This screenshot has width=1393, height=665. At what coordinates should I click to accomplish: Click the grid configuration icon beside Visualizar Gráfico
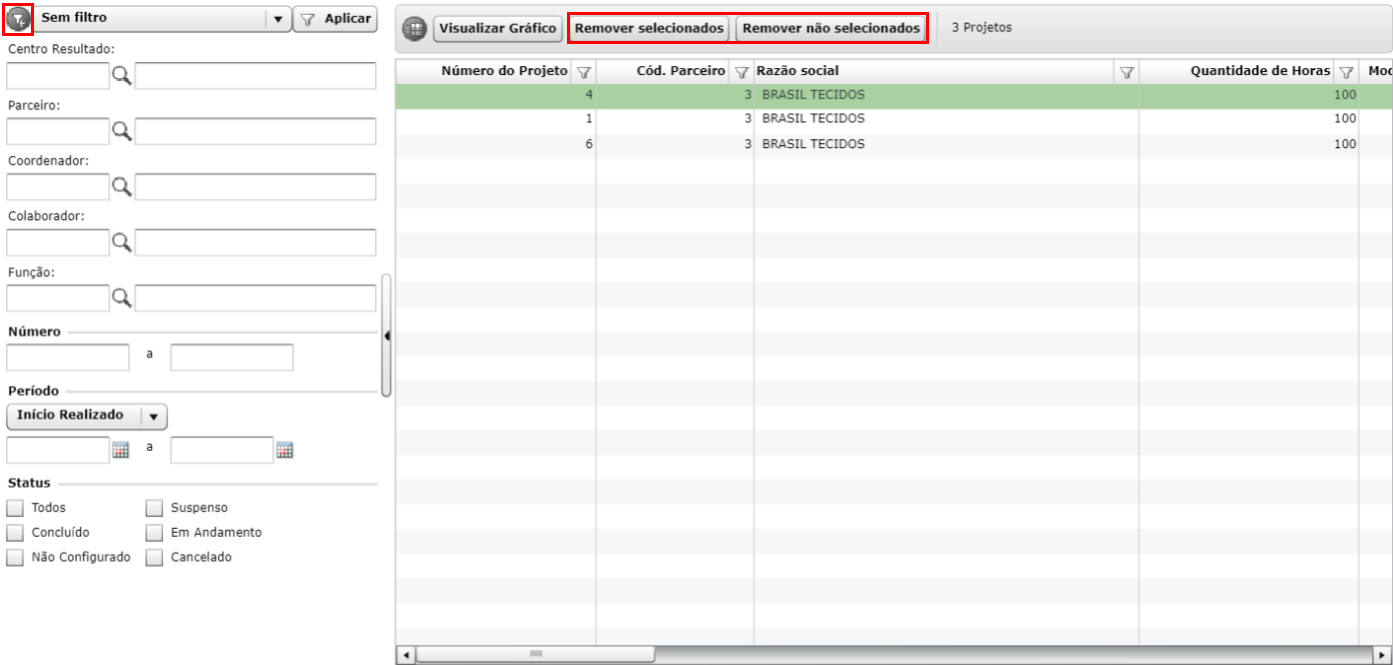click(414, 29)
